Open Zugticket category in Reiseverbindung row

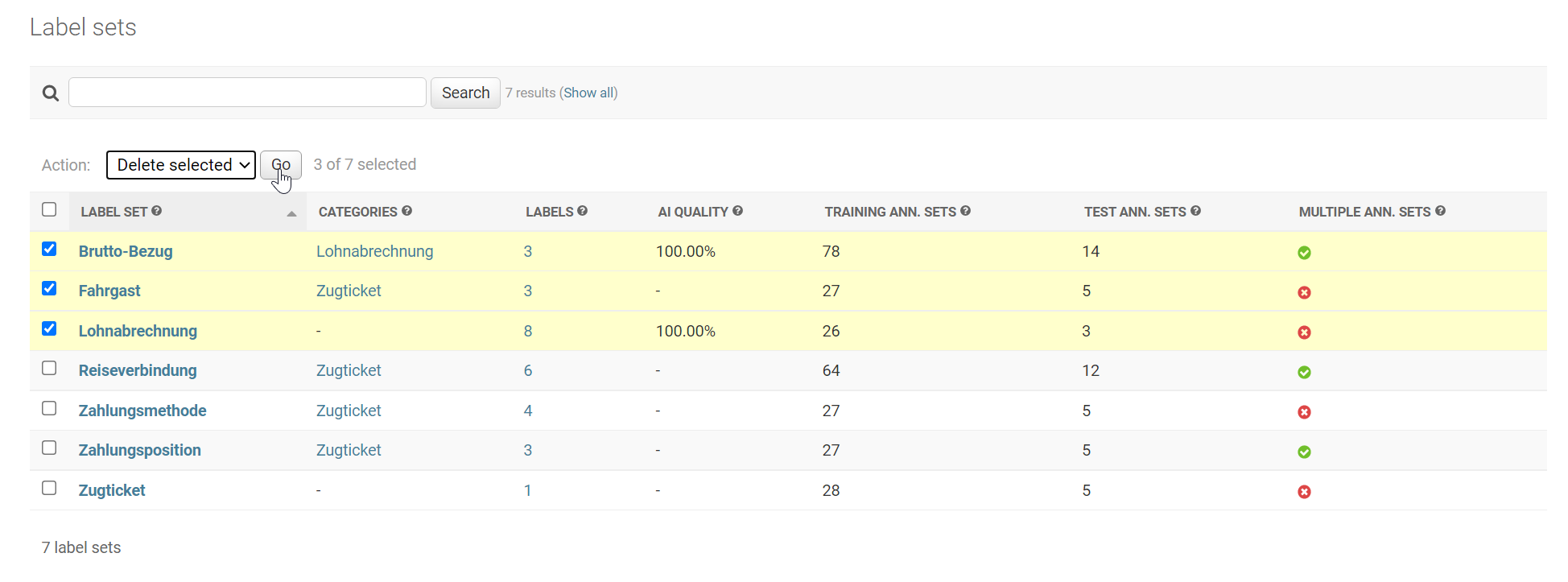coord(349,370)
